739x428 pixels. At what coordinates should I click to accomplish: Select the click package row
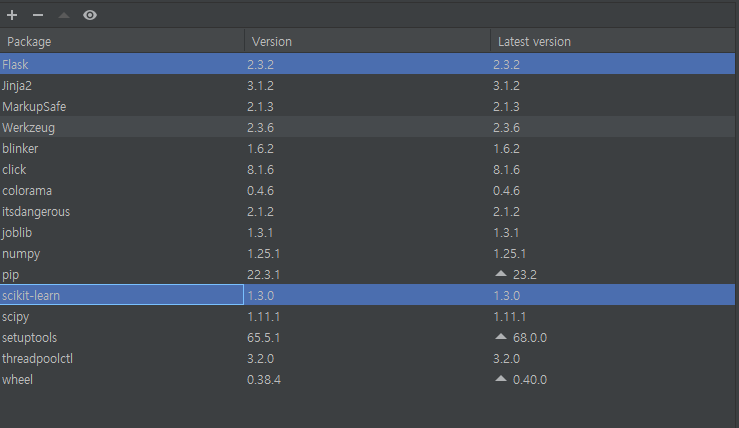[368, 169]
